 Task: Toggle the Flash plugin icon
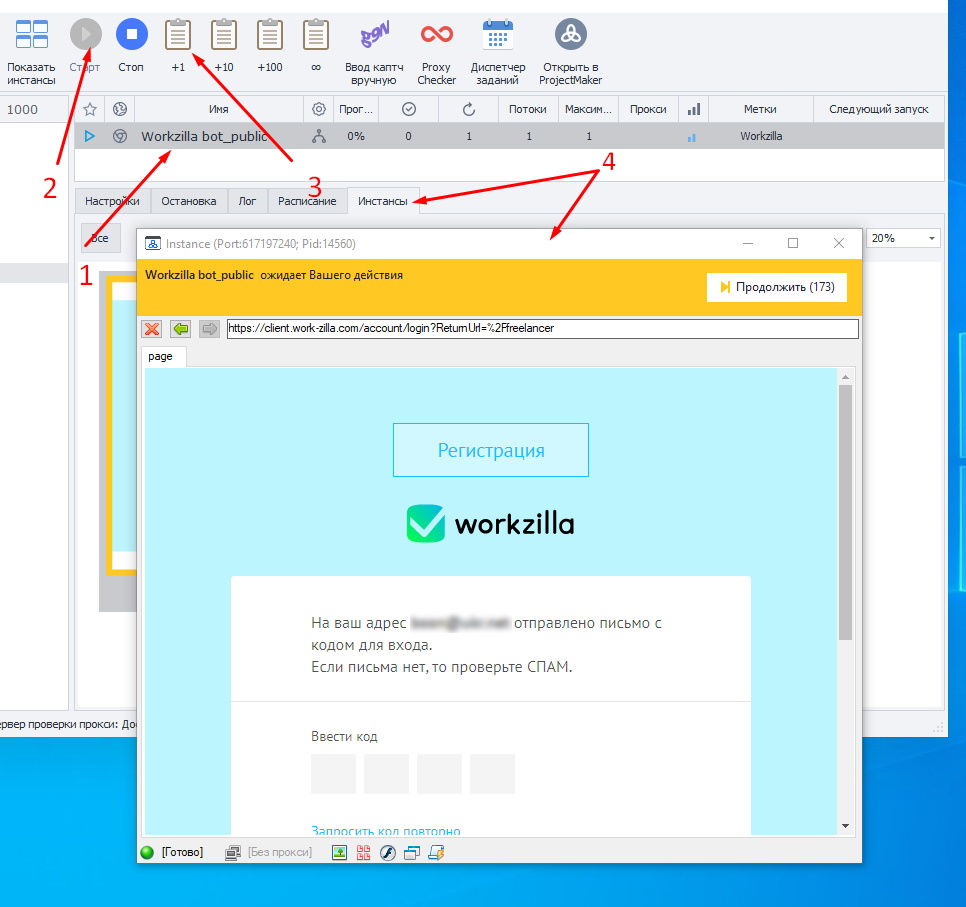[x=388, y=852]
